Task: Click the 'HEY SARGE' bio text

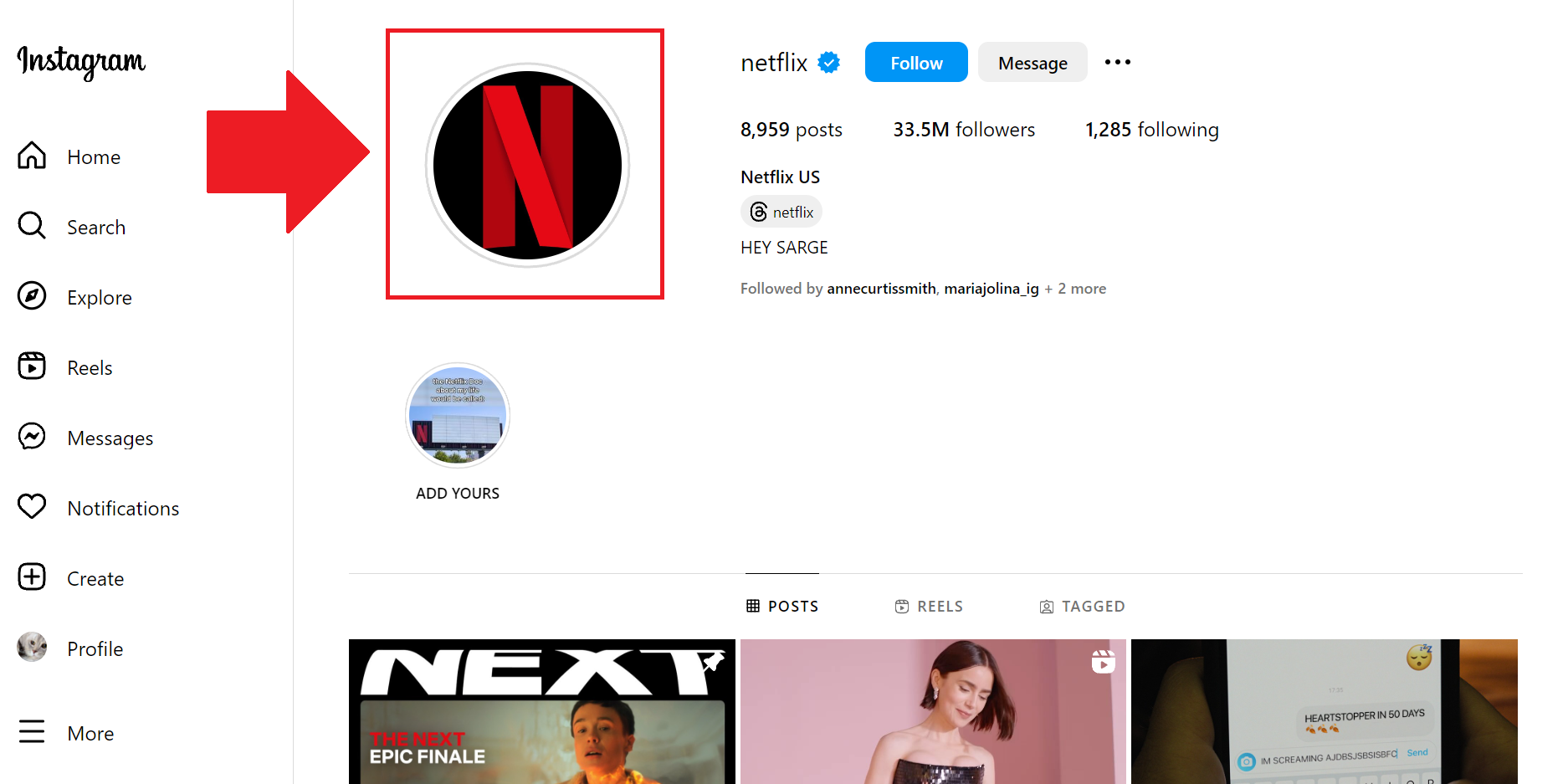Action: [784, 248]
